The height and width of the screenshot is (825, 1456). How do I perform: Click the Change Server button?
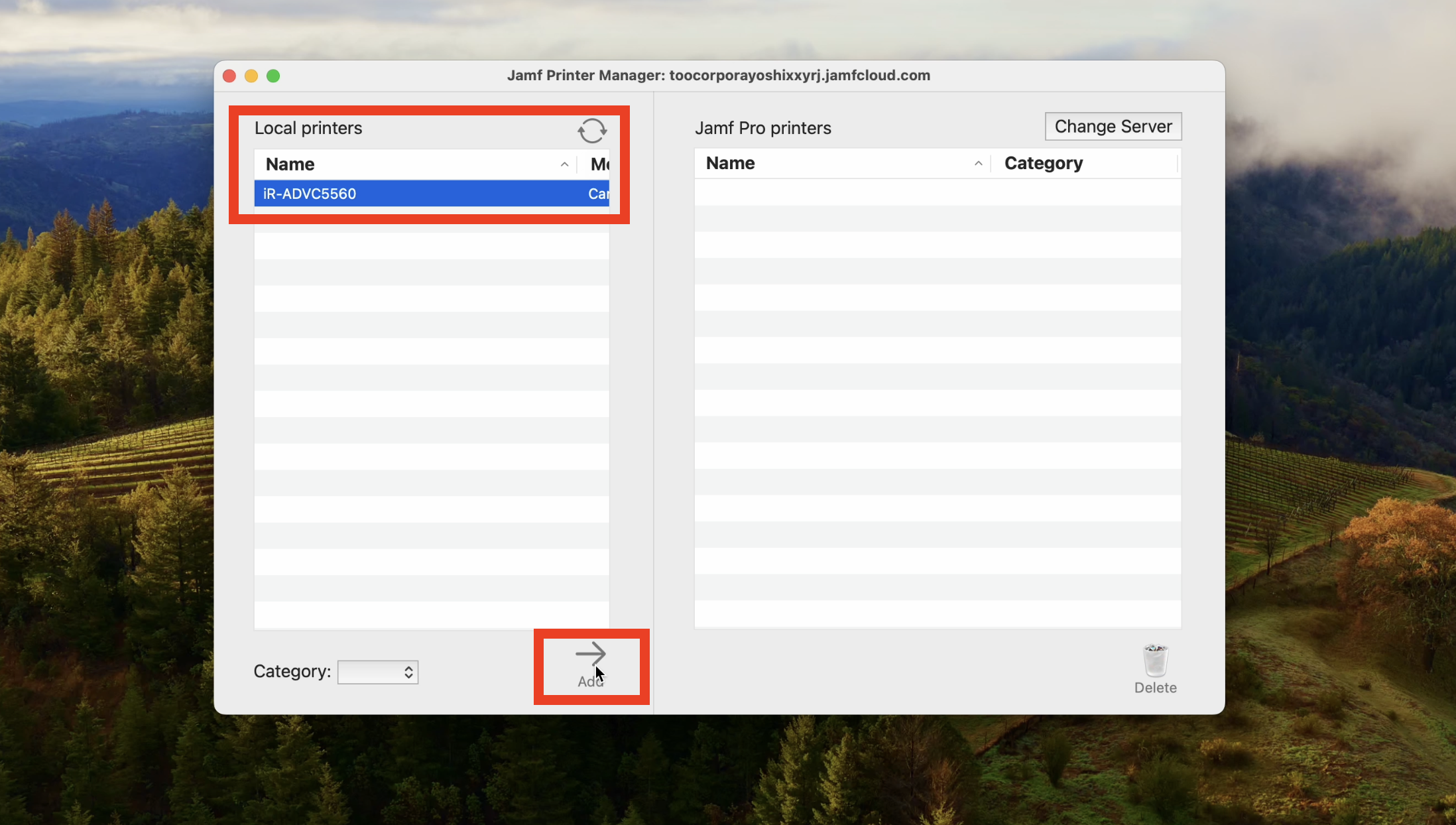[1113, 126]
